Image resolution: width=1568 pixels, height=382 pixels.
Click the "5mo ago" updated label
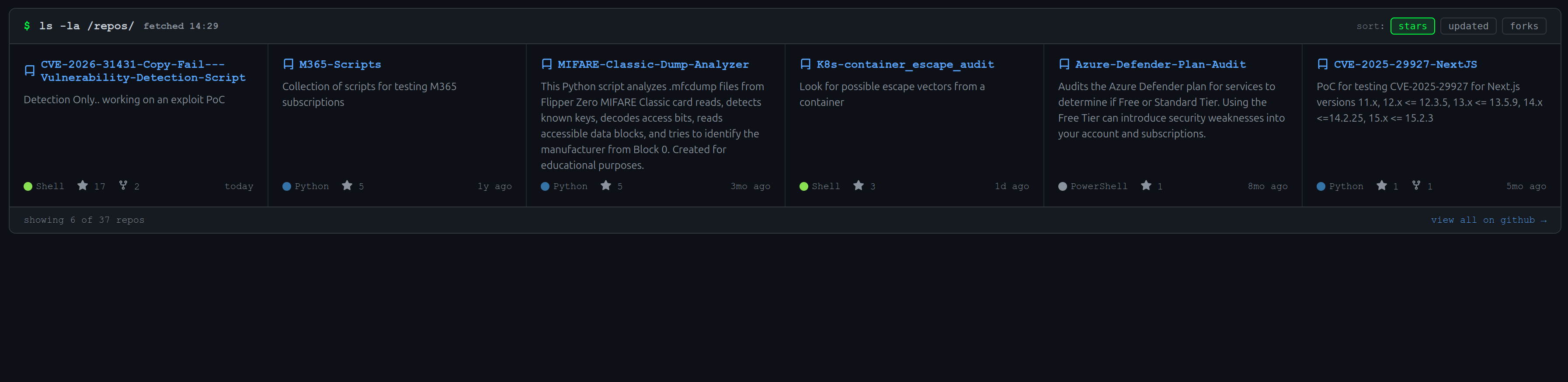click(x=1526, y=186)
